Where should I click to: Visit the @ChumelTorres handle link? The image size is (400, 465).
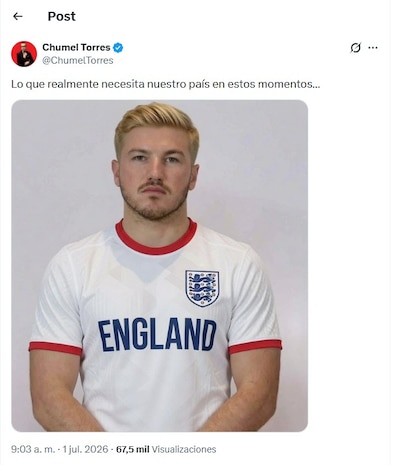coord(78,60)
